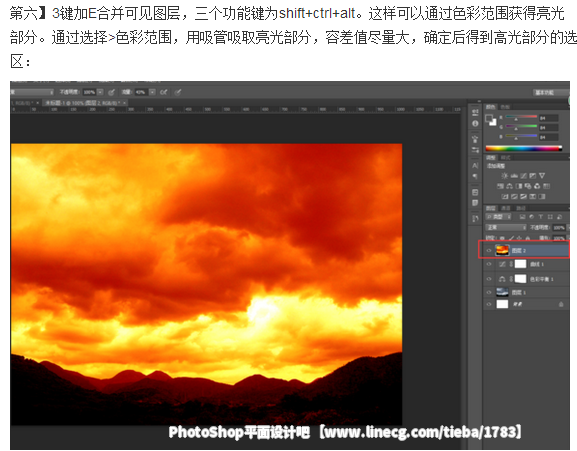Filter layers by adjustment layer icon
The height and width of the screenshot is (451, 577).
pos(531,217)
